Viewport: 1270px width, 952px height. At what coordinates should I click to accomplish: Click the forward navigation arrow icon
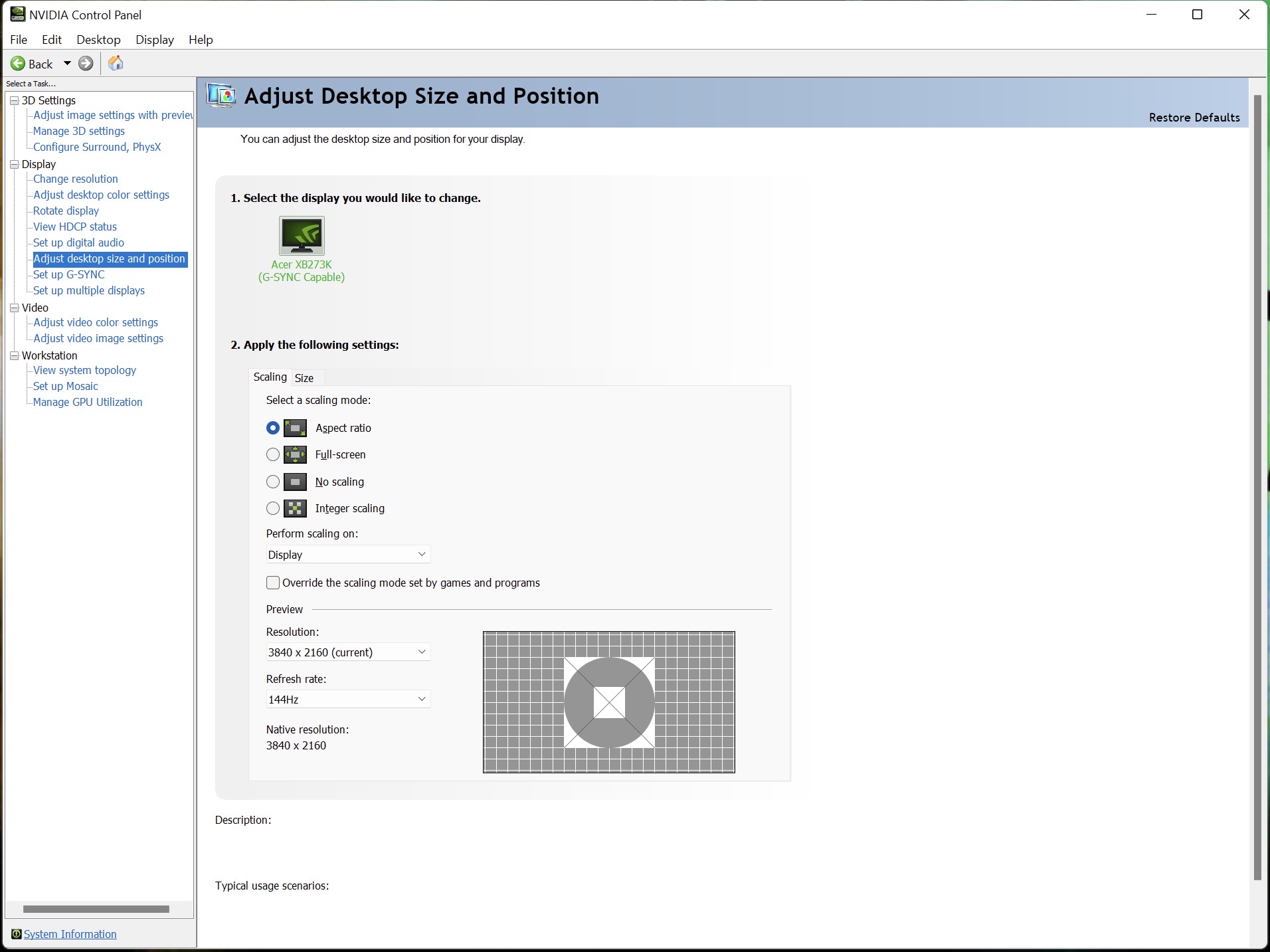click(x=86, y=63)
